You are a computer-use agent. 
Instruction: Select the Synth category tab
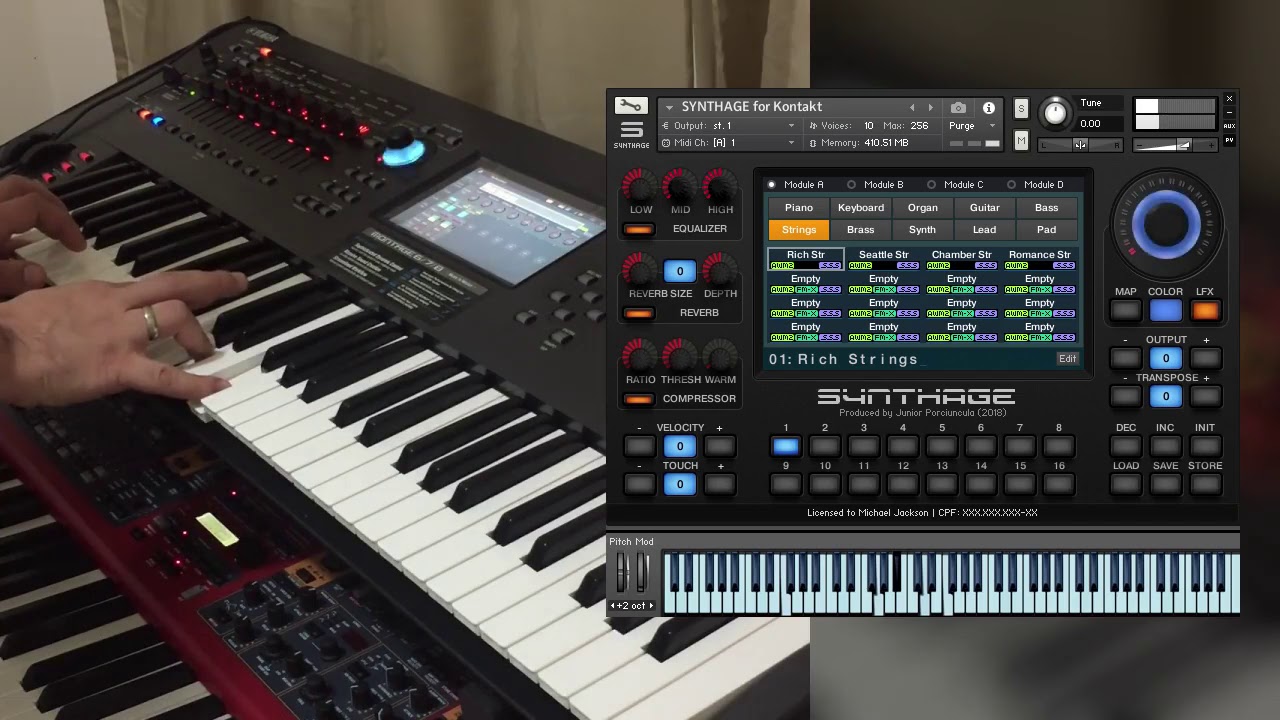point(923,230)
